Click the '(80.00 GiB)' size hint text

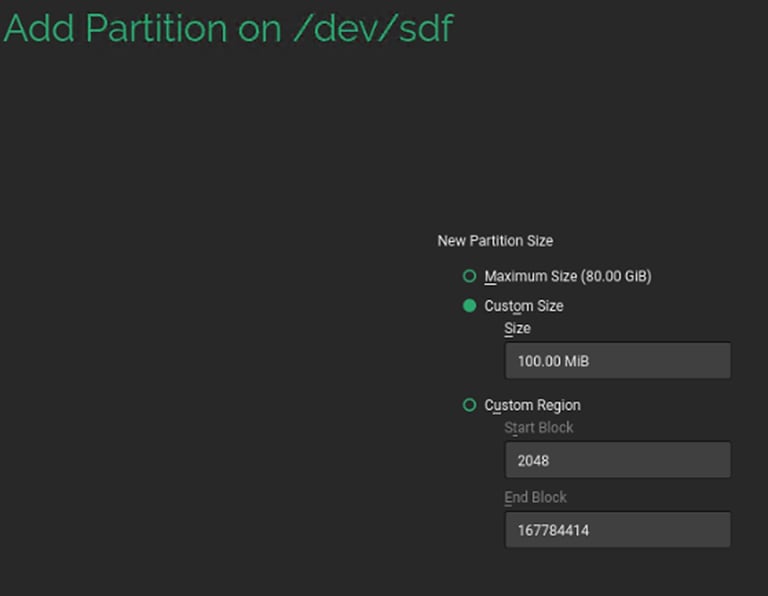[x=616, y=276]
